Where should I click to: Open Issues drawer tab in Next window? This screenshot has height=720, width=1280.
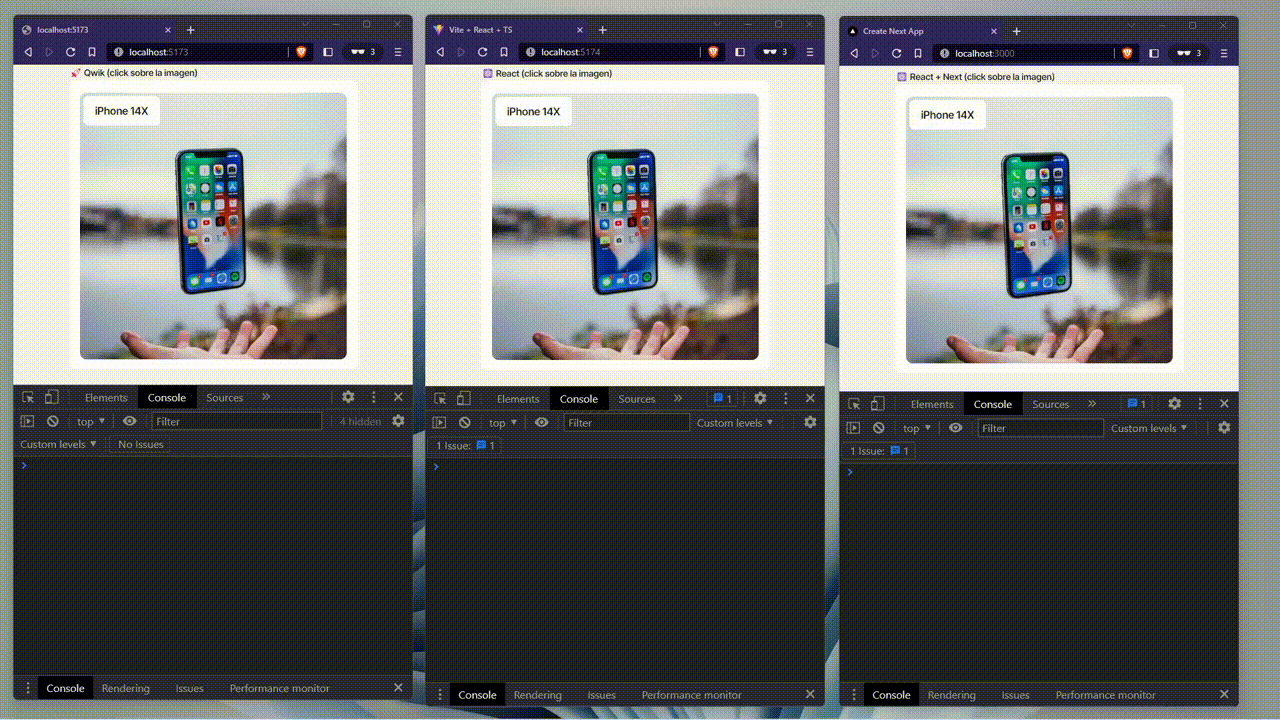[1016, 695]
